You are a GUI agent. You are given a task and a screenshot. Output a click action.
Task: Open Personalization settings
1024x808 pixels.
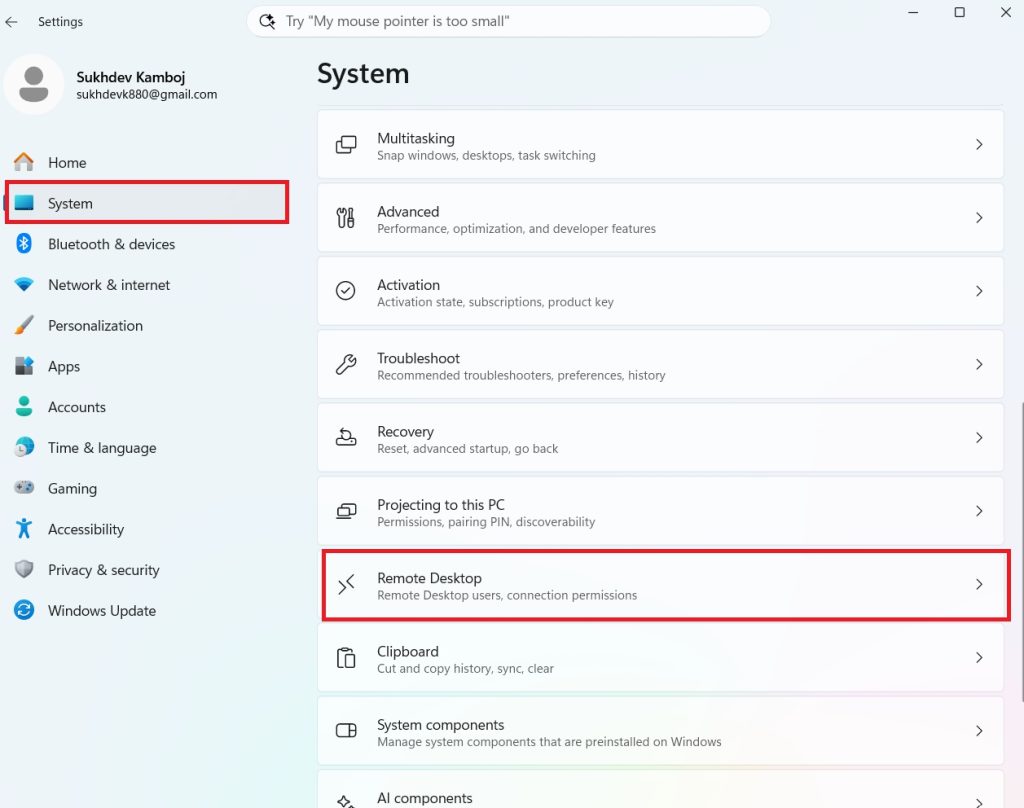[x=95, y=325]
